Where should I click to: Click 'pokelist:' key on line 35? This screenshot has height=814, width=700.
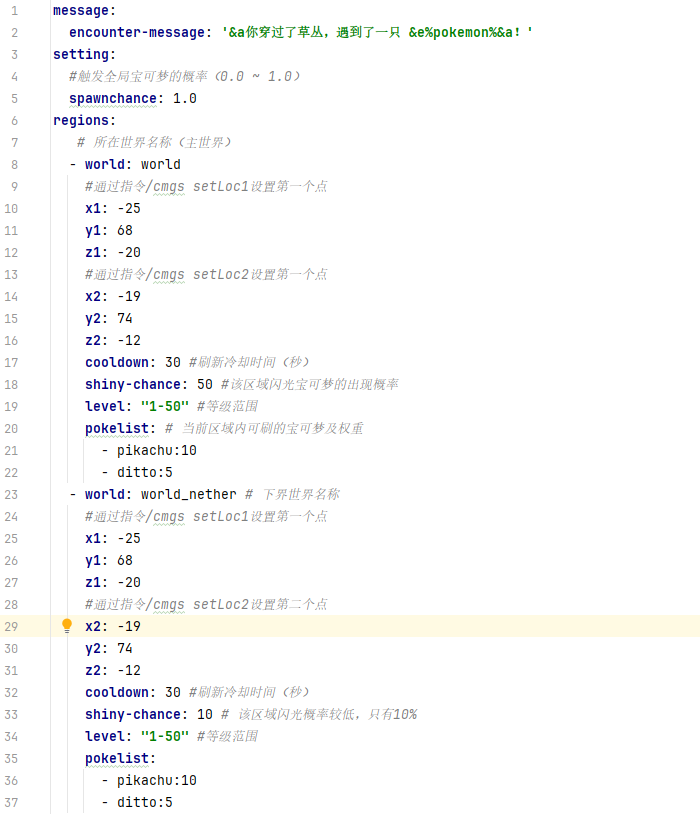tap(120, 758)
